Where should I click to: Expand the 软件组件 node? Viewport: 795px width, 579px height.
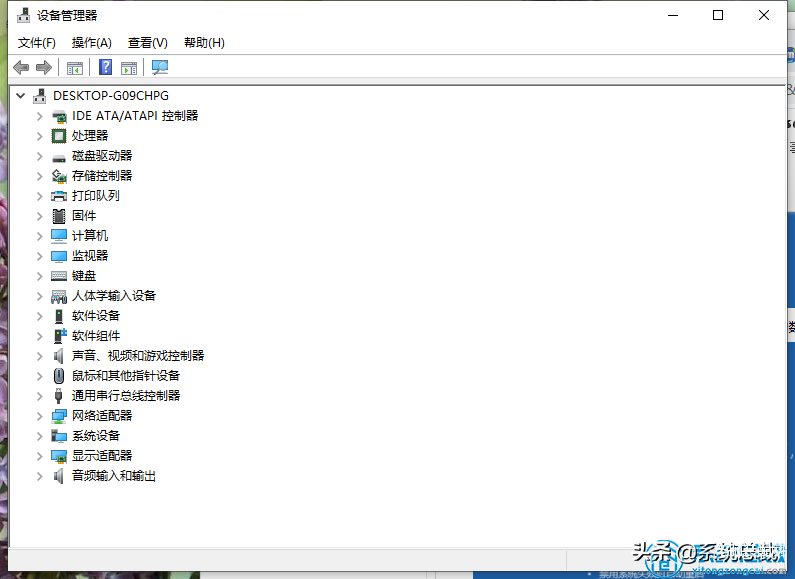[40, 336]
